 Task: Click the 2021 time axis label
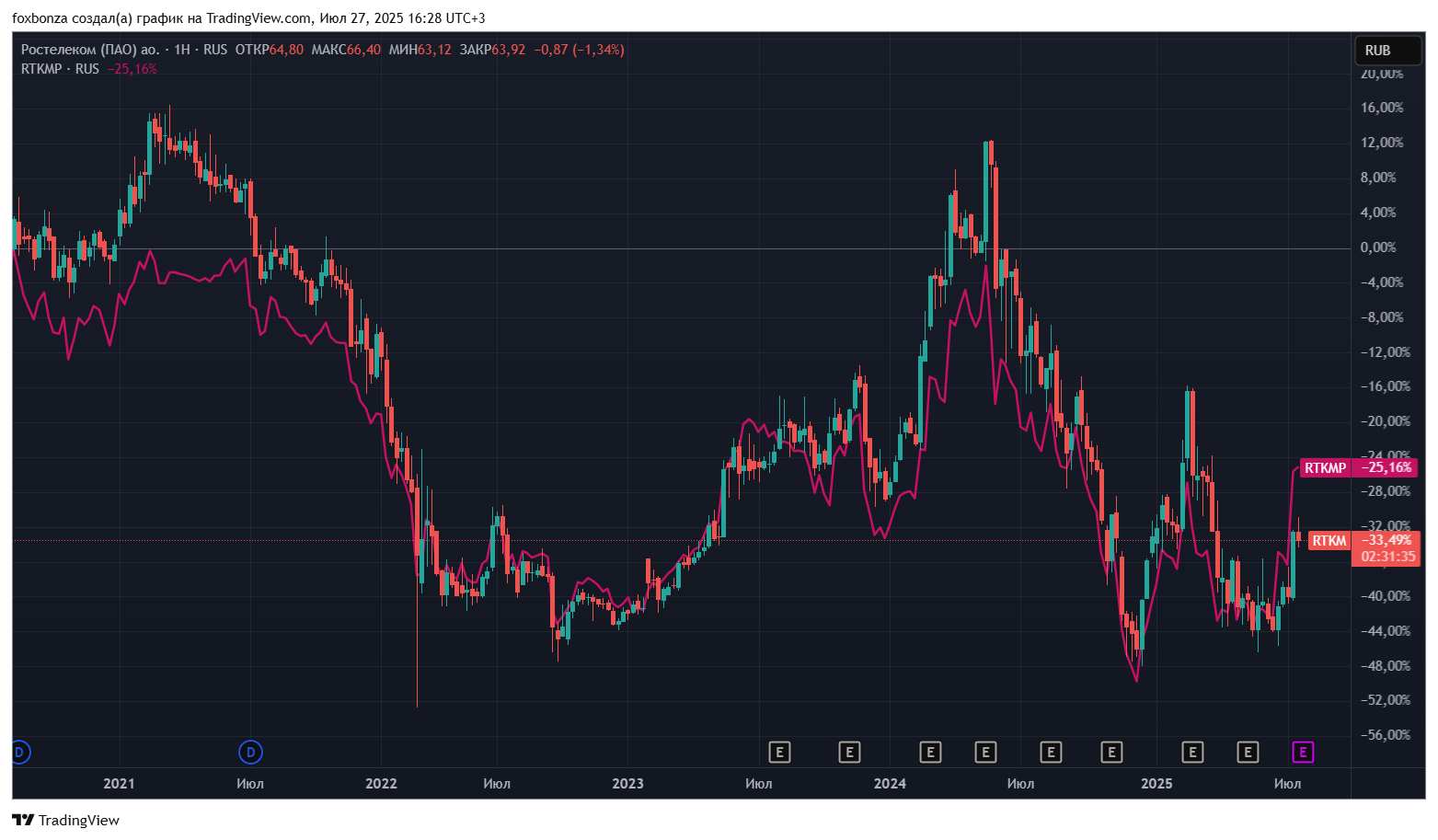point(119,784)
